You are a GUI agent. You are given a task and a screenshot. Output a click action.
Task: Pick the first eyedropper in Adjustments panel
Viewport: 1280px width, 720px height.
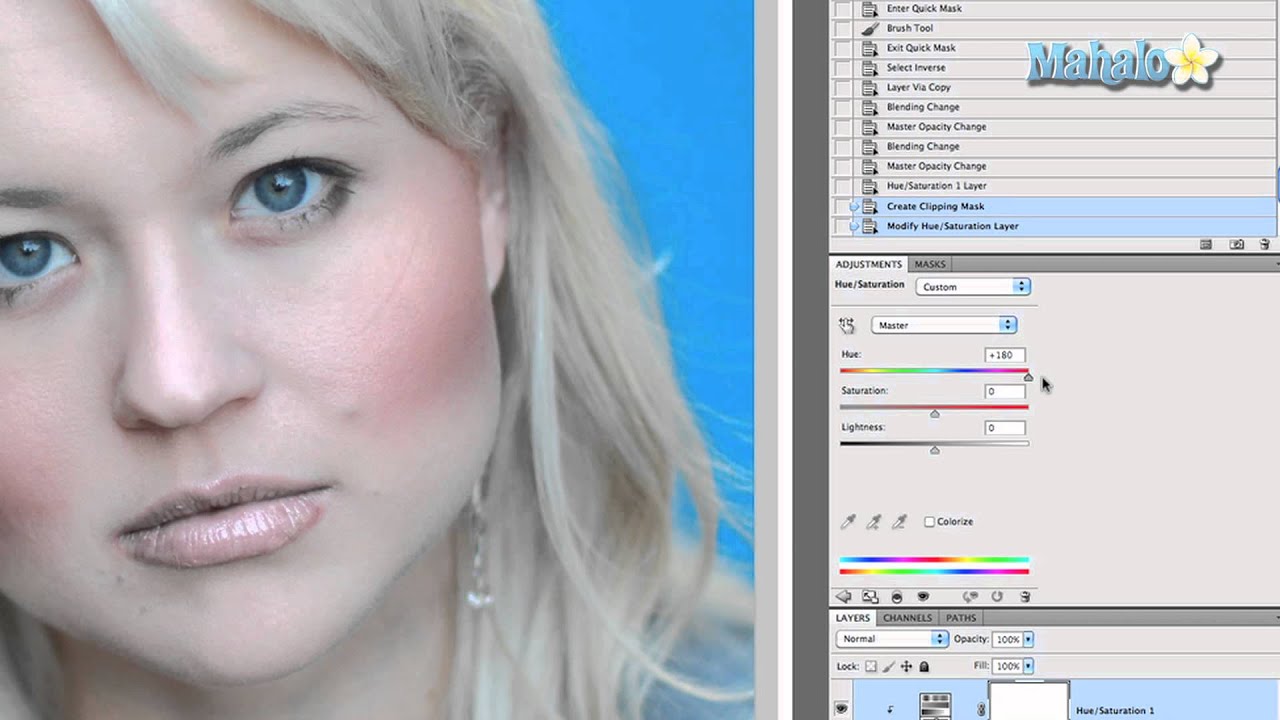point(848,522)
